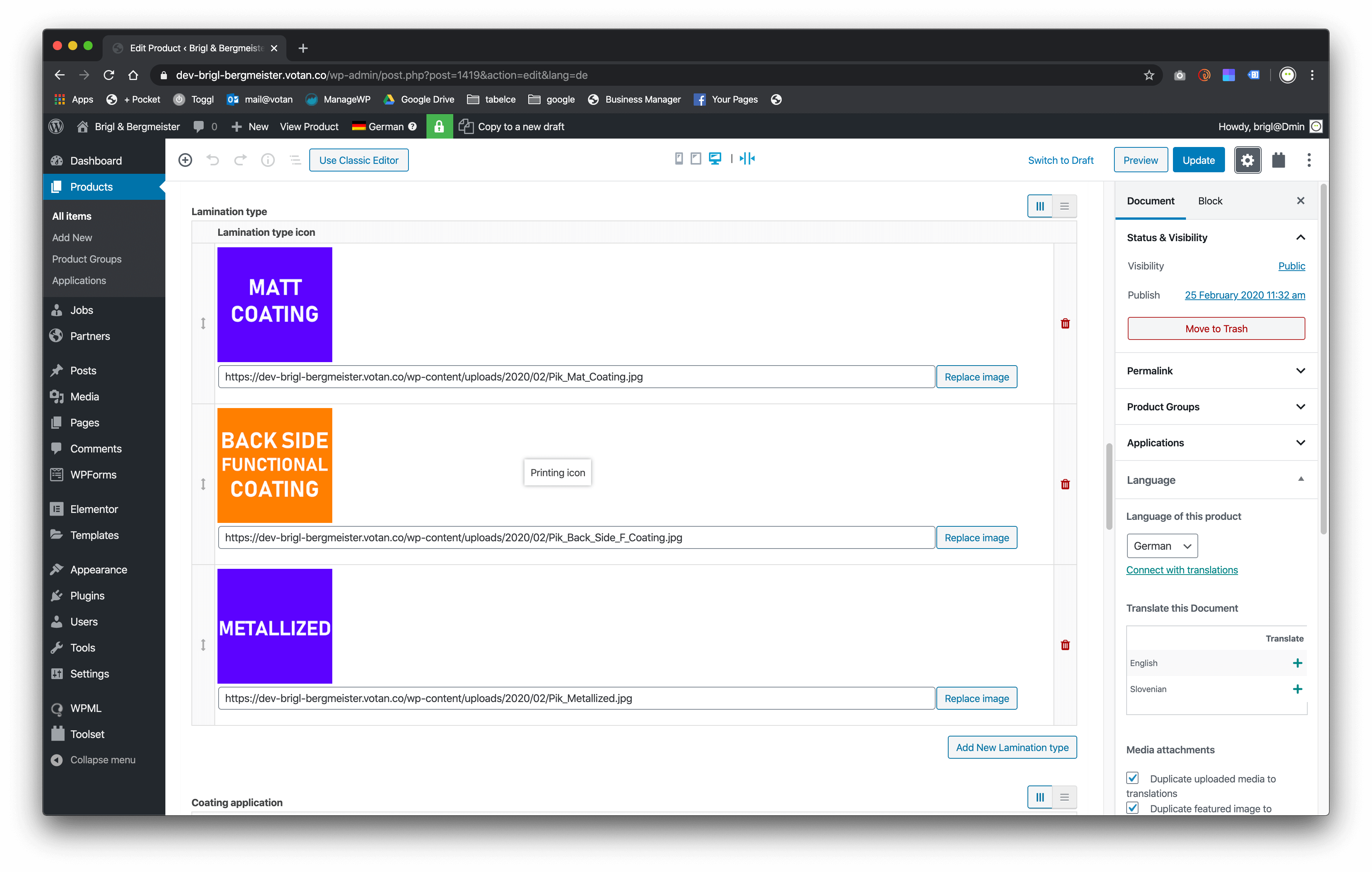Click the Public visibility link
The image size is (1372, 872).
click(x=1291, y=266)
